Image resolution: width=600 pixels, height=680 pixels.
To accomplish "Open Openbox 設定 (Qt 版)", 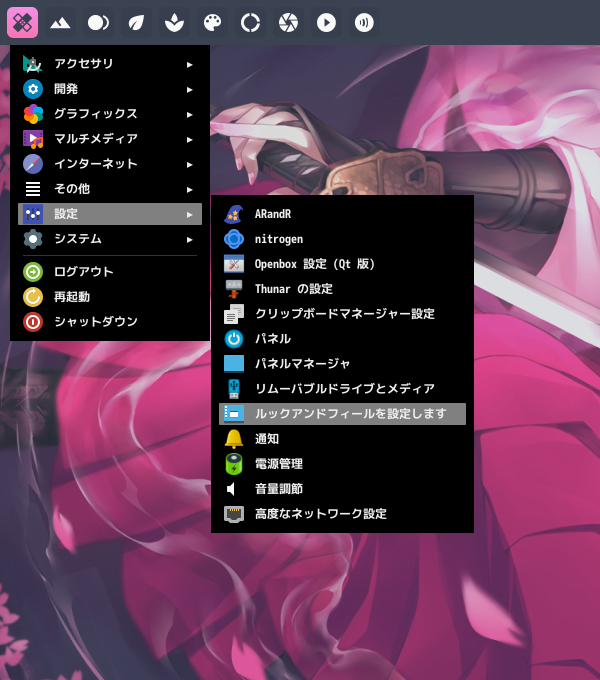I will click(342, 264).
